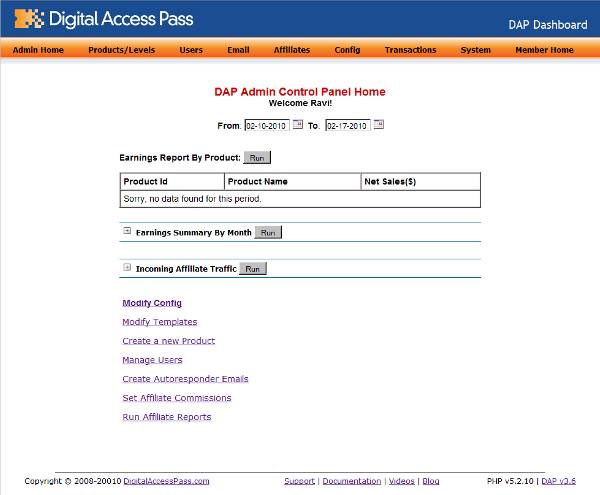Click the To date input field
The width and height of the screenshot is (600, 495).
coord(348,125)
